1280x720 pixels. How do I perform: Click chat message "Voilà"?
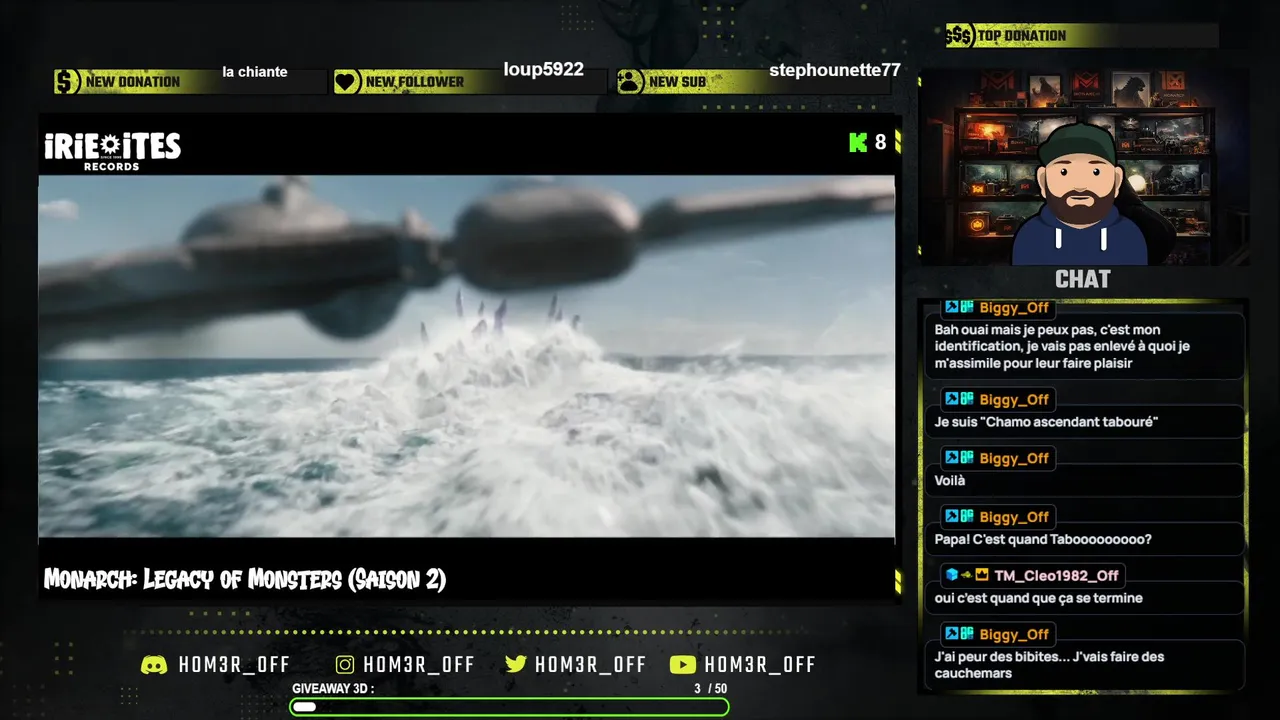coord(950,481)
